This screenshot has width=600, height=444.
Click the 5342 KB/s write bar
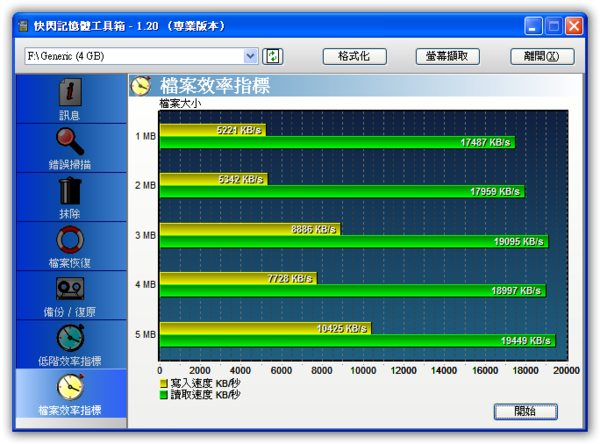pyautogui.click(x=214, y=179)
